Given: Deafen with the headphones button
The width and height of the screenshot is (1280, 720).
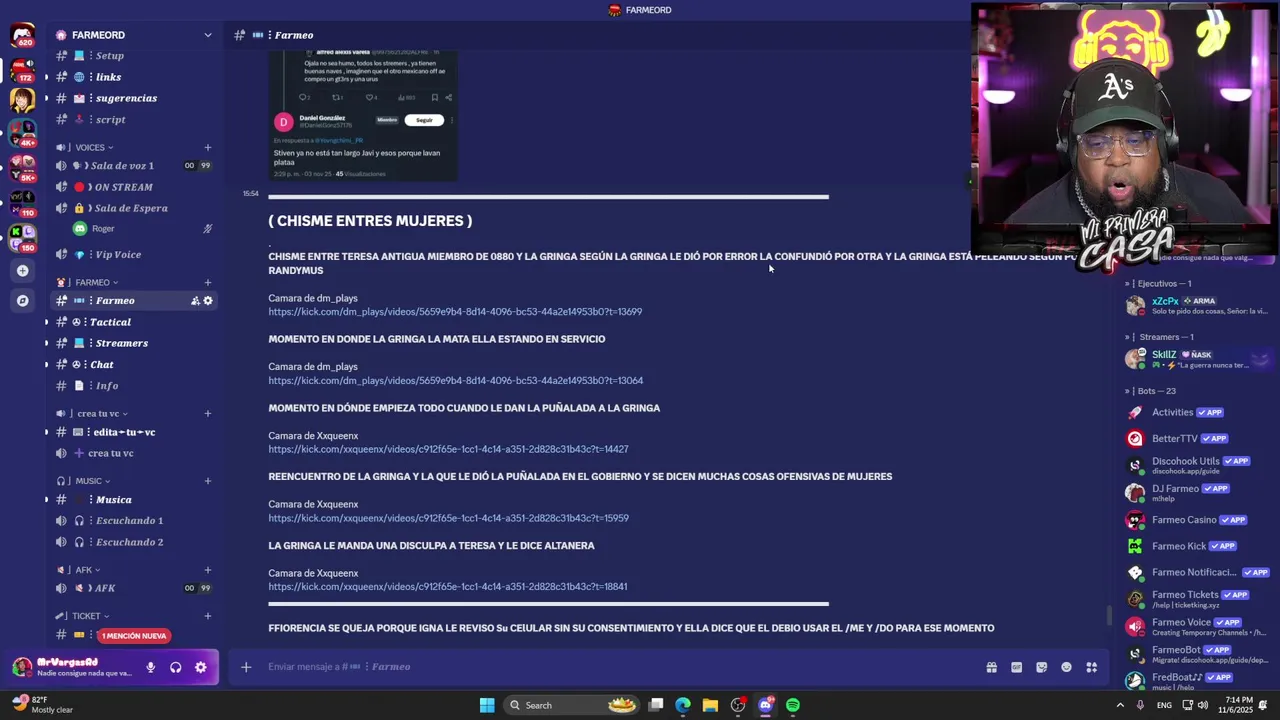Looking at the screenshot, I should tap(176, 667).
